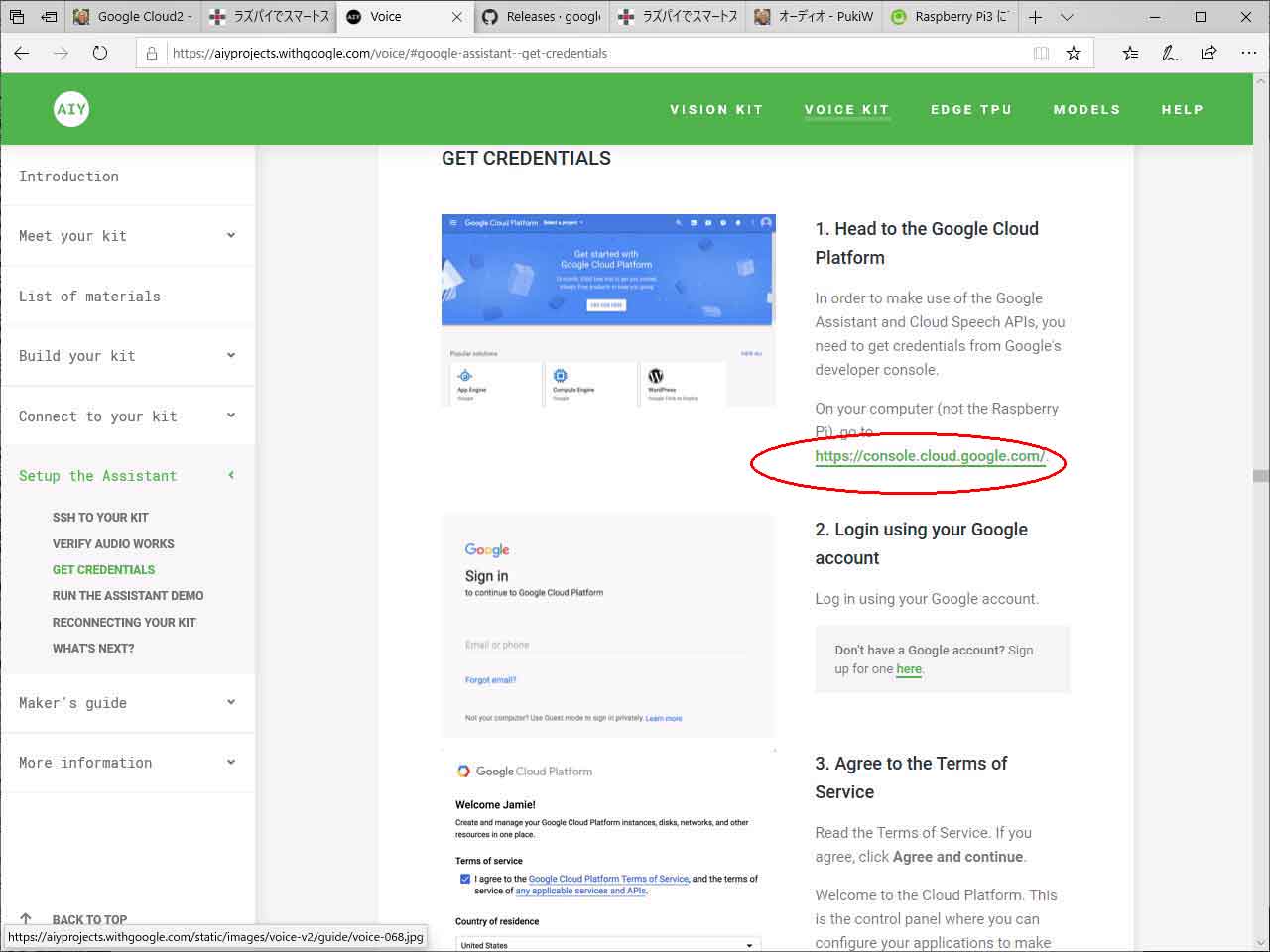Expand the Maker's guide section
Screen dimensions: 1270x952
128,703
